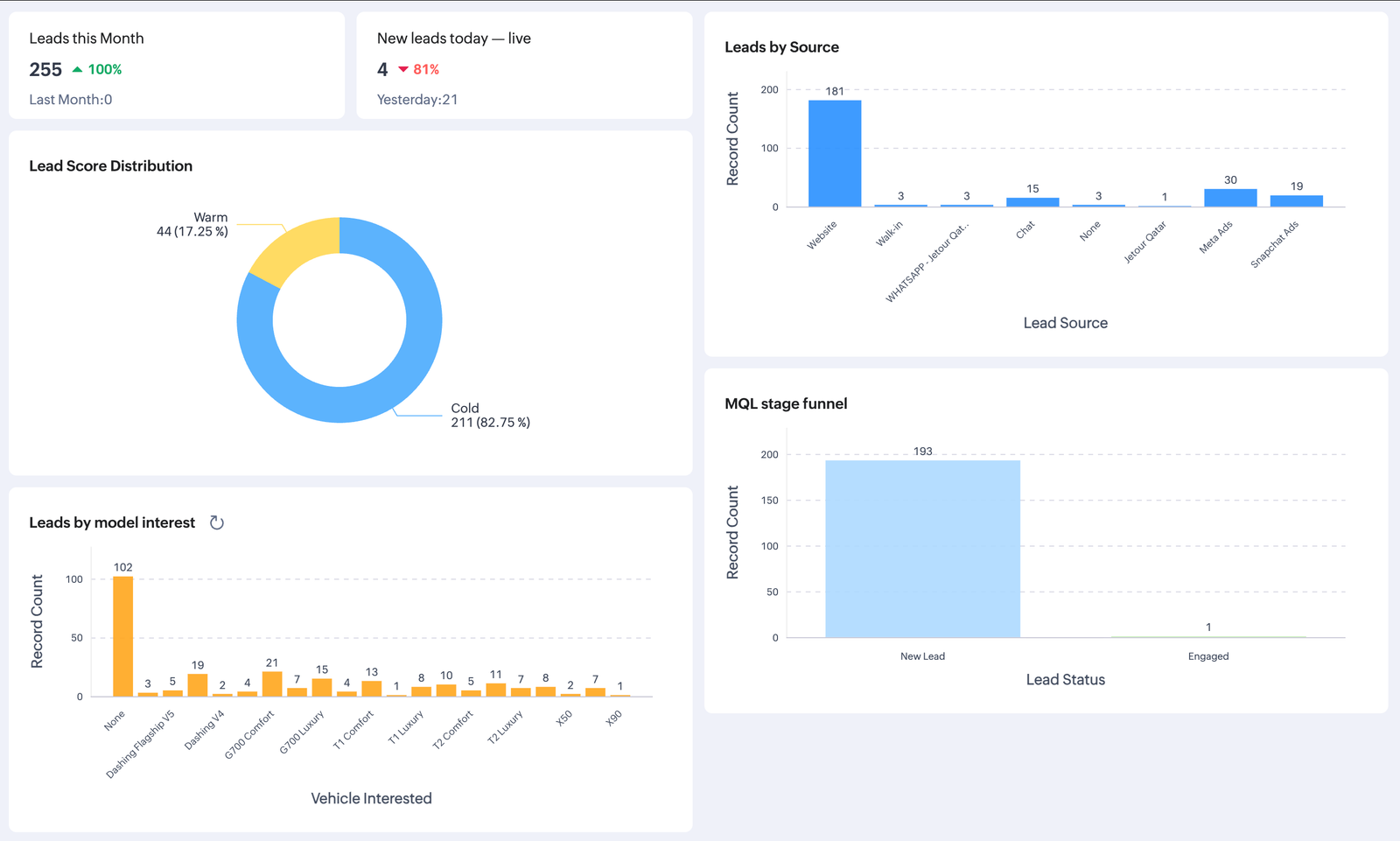Click the 'T2 Luxury' axis label
The width and height of the screenshot is (1400, 841).
505,727
